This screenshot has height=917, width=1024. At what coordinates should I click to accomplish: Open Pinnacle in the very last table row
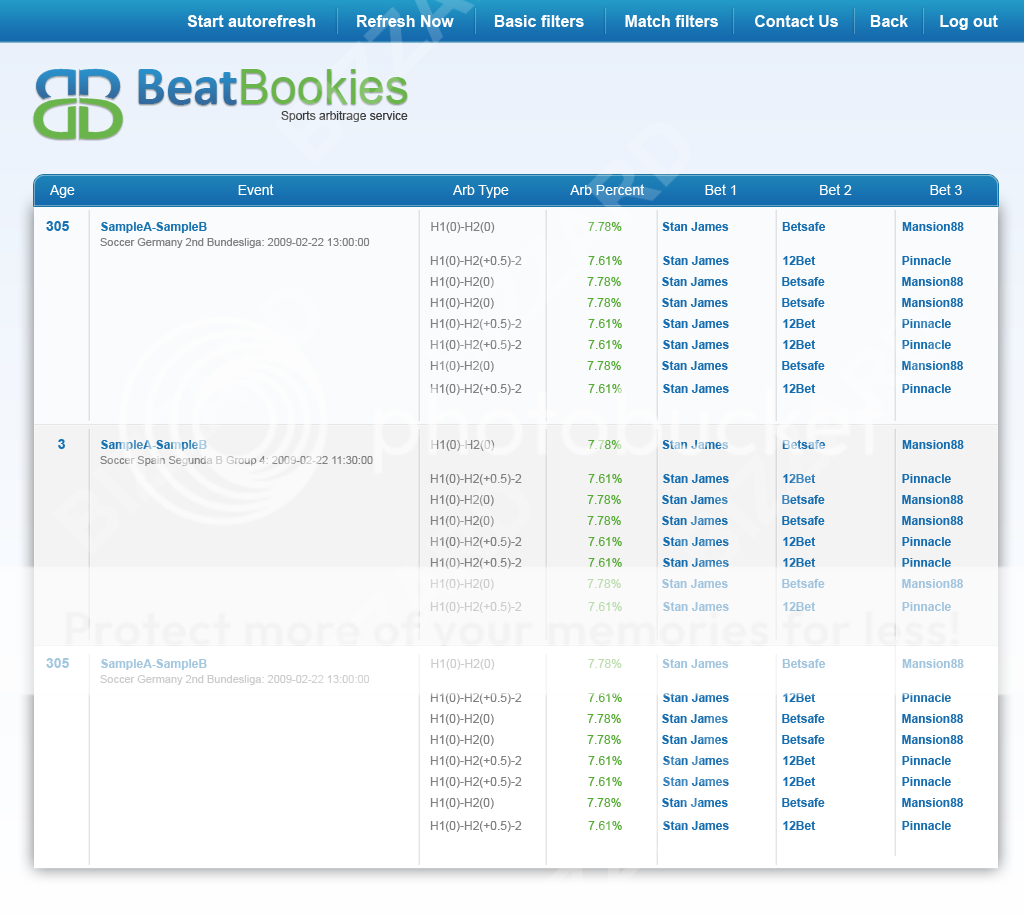tap(926, 826)
